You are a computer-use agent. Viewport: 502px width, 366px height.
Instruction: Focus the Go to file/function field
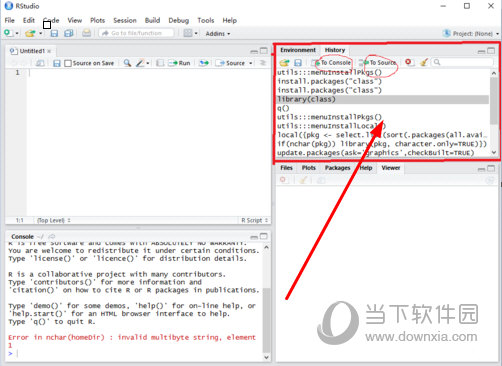[x=136, y=33]
